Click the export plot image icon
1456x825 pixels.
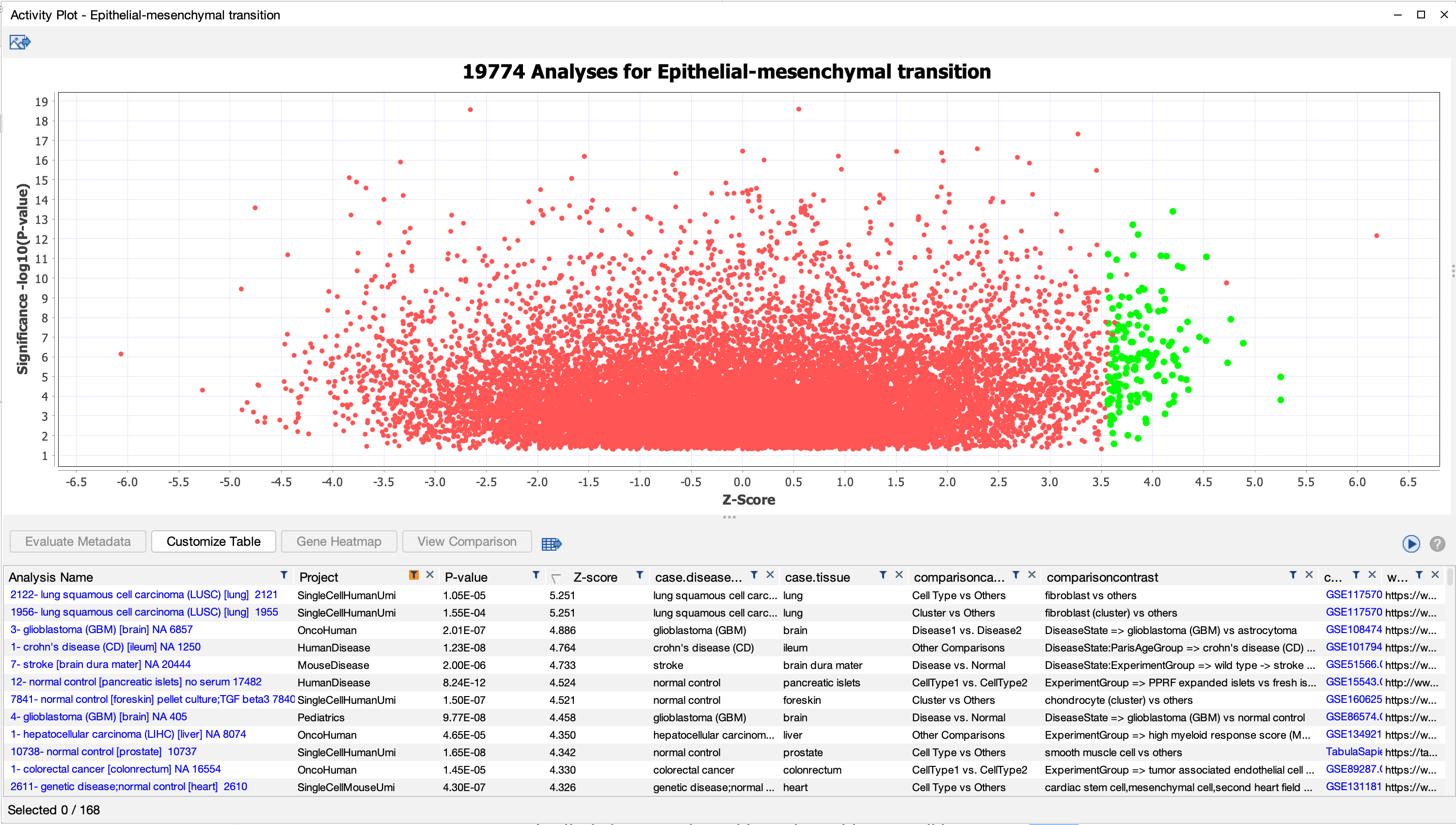20,42
